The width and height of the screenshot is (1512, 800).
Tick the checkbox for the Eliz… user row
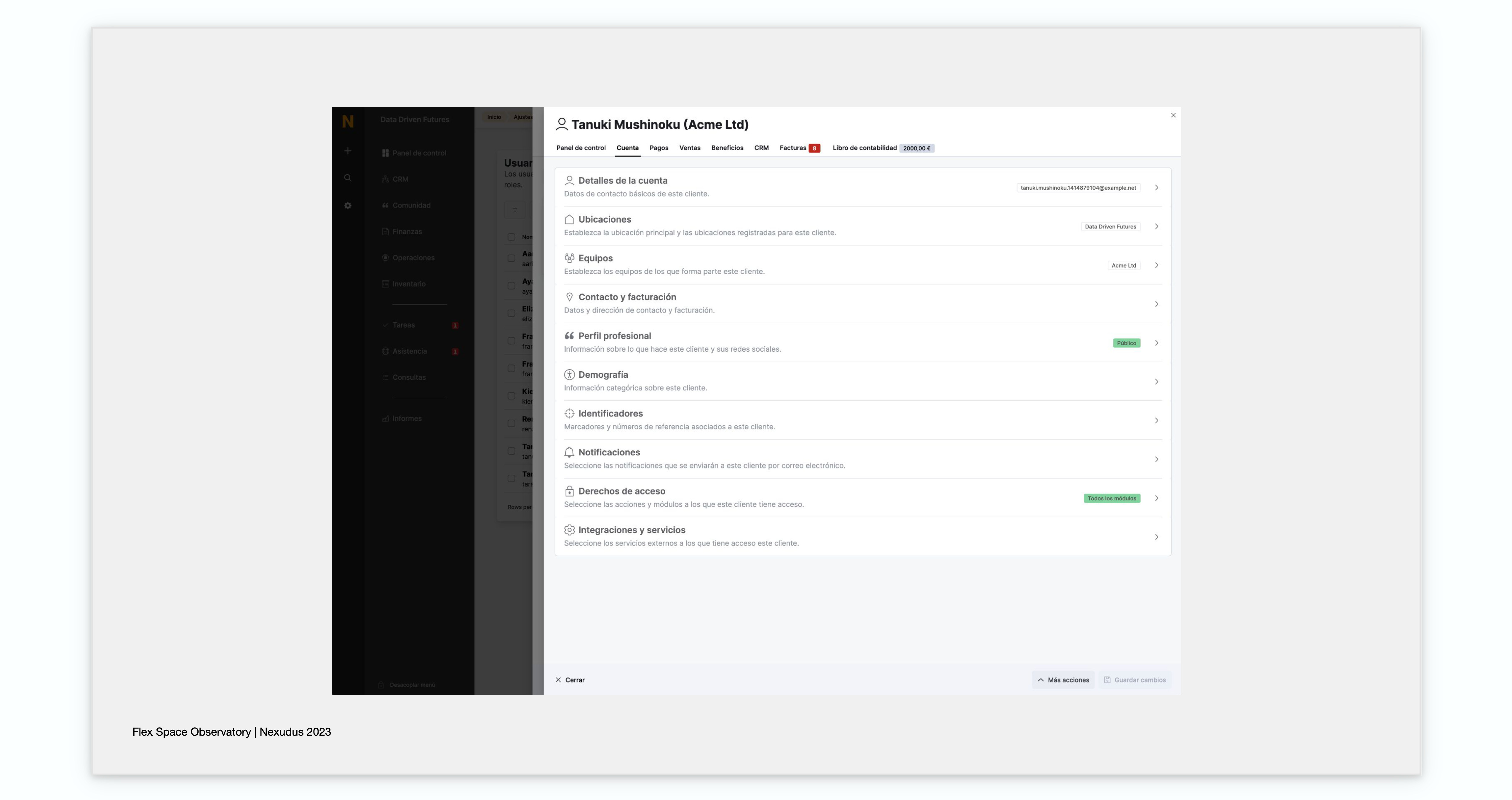coord(511,313)
